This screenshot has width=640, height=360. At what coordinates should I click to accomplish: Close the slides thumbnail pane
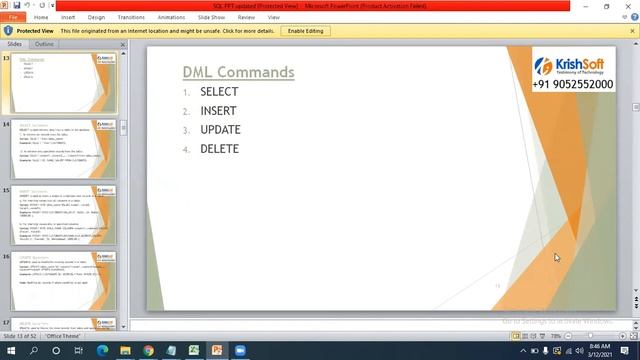pos(123,44)
